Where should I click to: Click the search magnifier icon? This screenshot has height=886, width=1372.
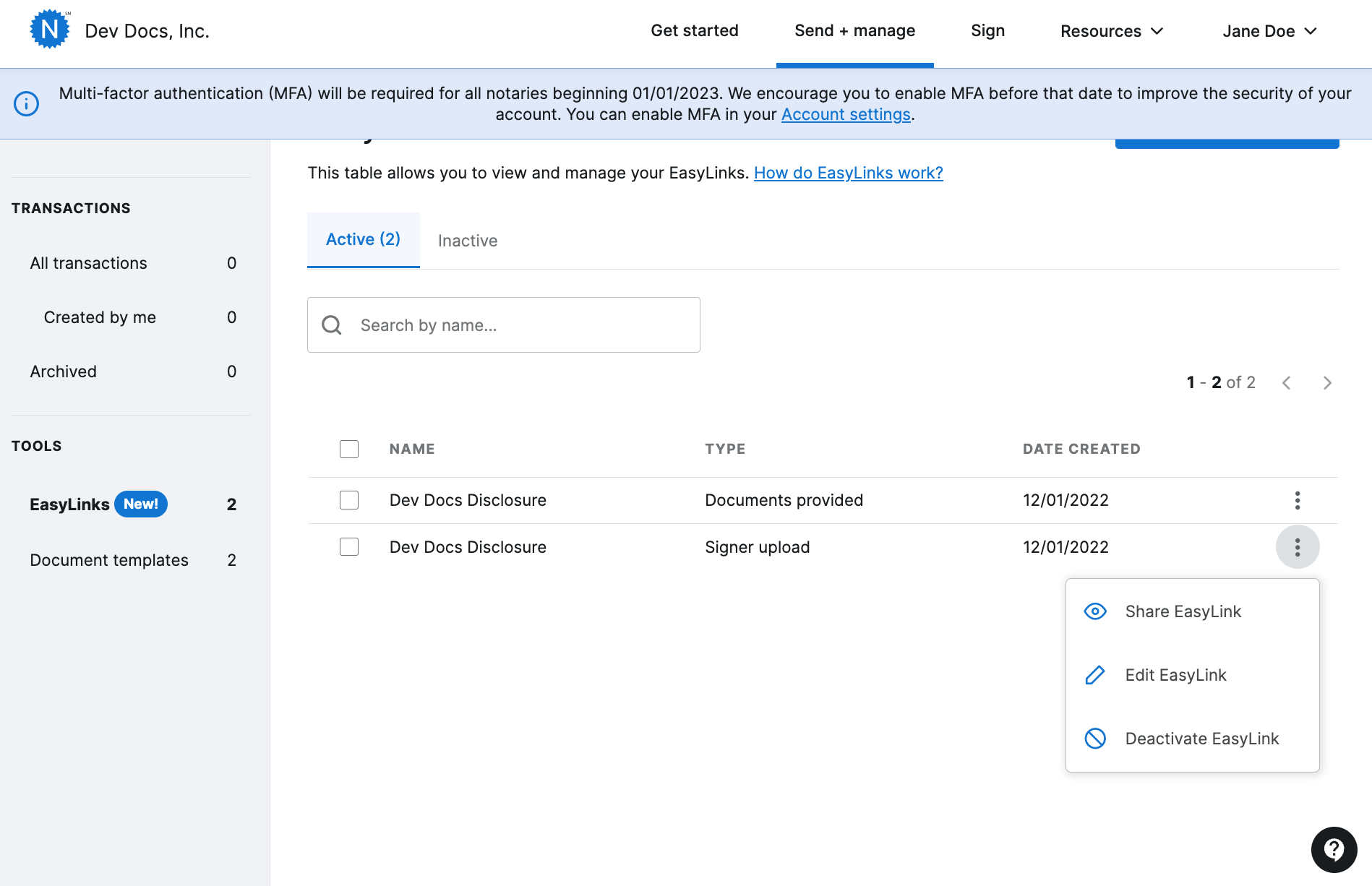[x=332, y=325]
